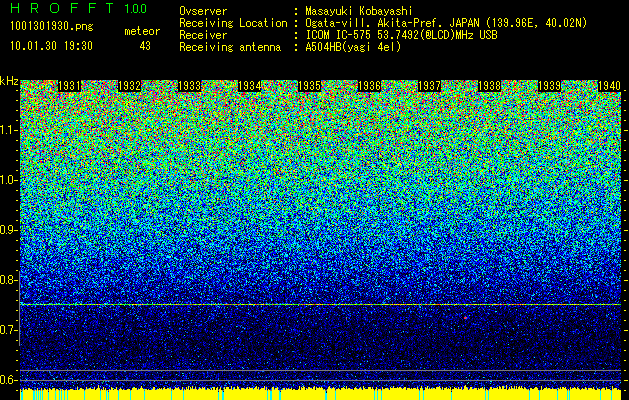This screenshot has height=400, width=629.
Task: Click the 0.8 frequency axis label
Action: tap(7, 280)
